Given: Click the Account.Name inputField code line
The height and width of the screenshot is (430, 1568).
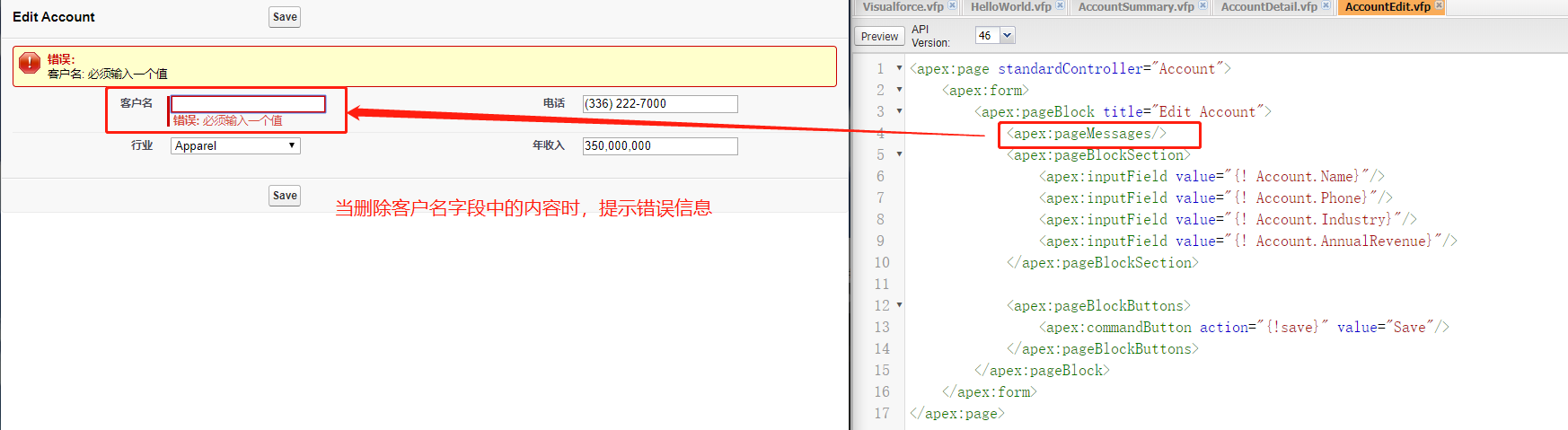Looking at the screenshot, I should (x=1211, y=177).
